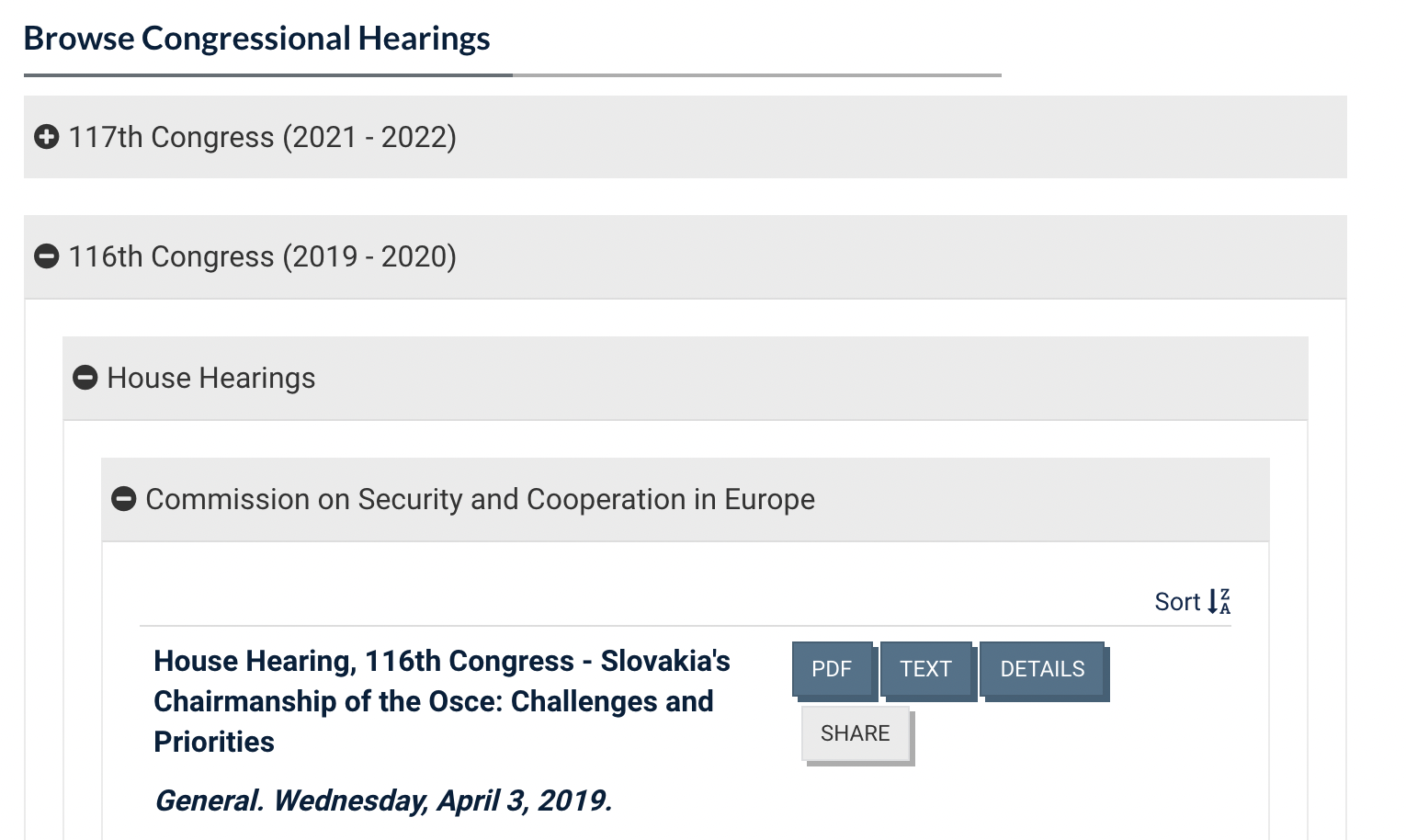Screen dimensions: 1406x840
Task: Click the Browse Congressional Hearings heading
Action: 256,39
